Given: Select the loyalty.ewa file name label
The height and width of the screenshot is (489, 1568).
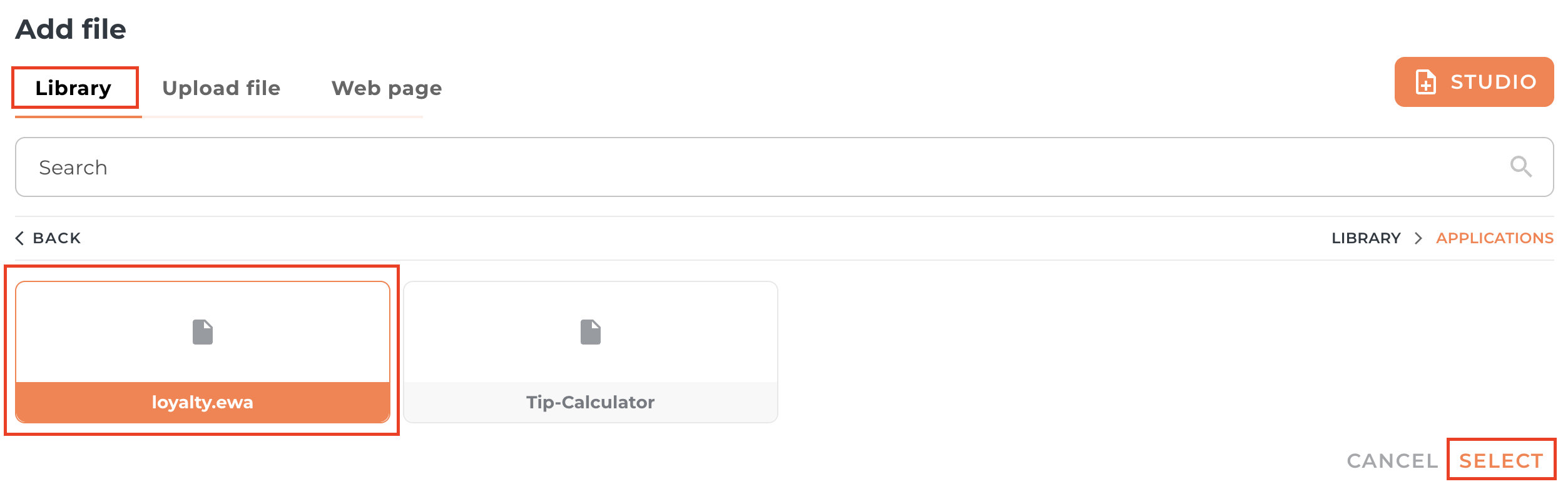Looking at the screenshot, I should point(203,402).
